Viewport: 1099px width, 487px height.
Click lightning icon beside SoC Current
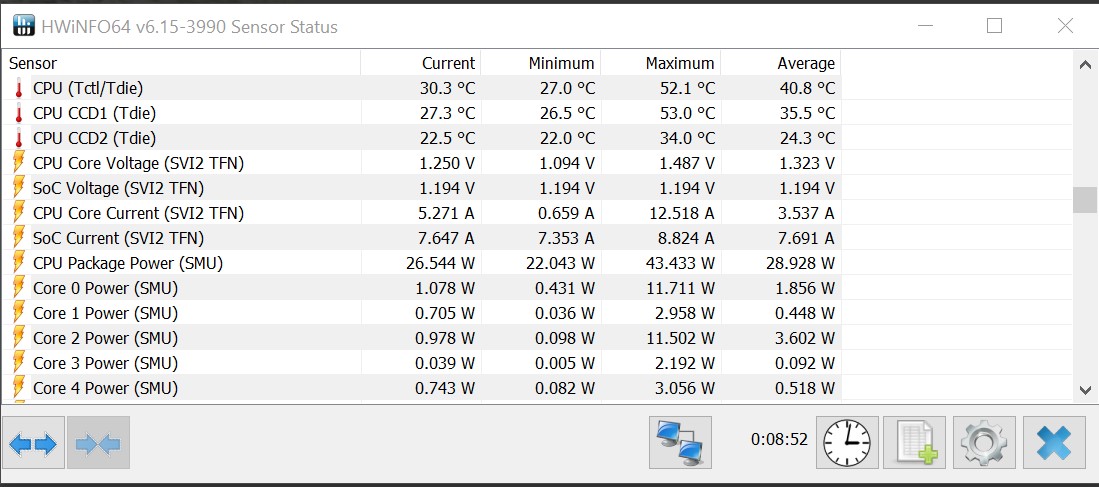(19, 238)
